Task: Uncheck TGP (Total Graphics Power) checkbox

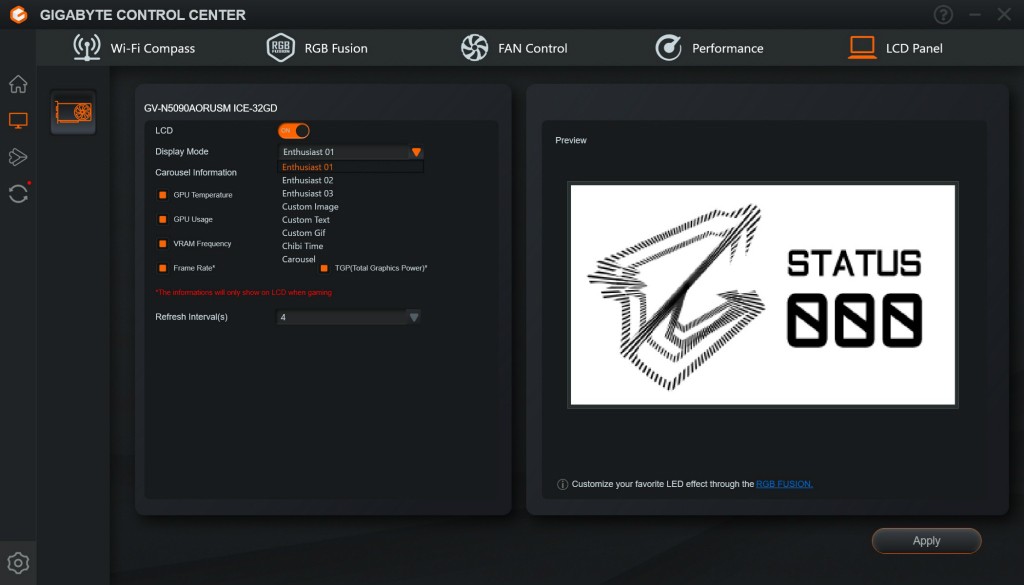Action: [x=324, y=268]
